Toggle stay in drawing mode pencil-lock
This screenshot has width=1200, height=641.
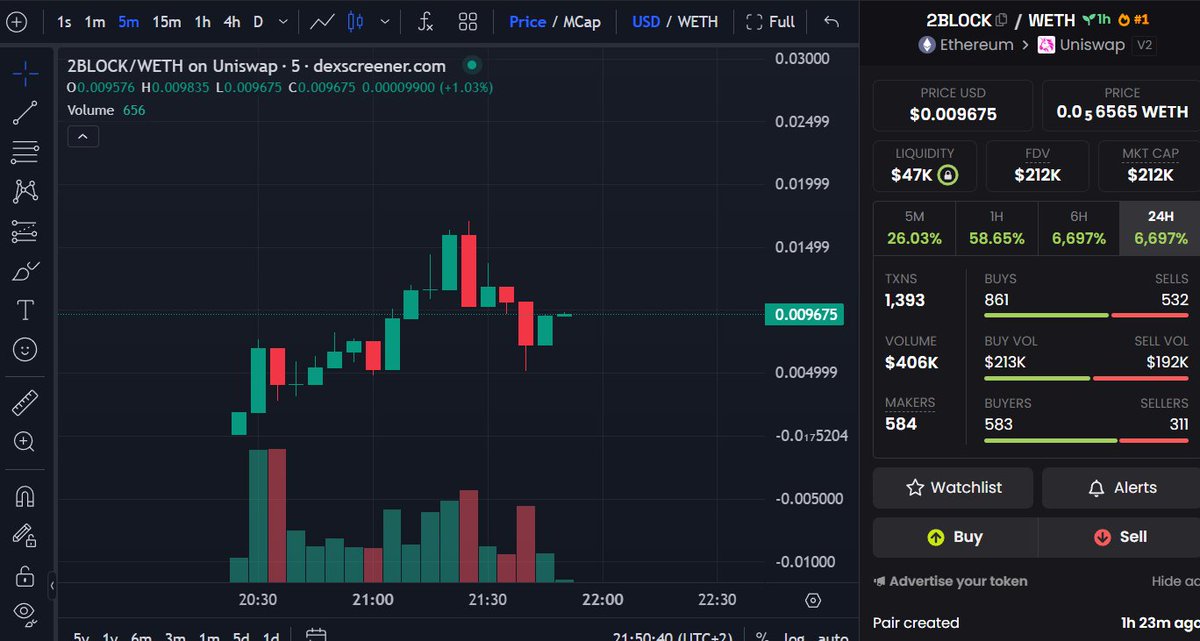pos(25,536)
